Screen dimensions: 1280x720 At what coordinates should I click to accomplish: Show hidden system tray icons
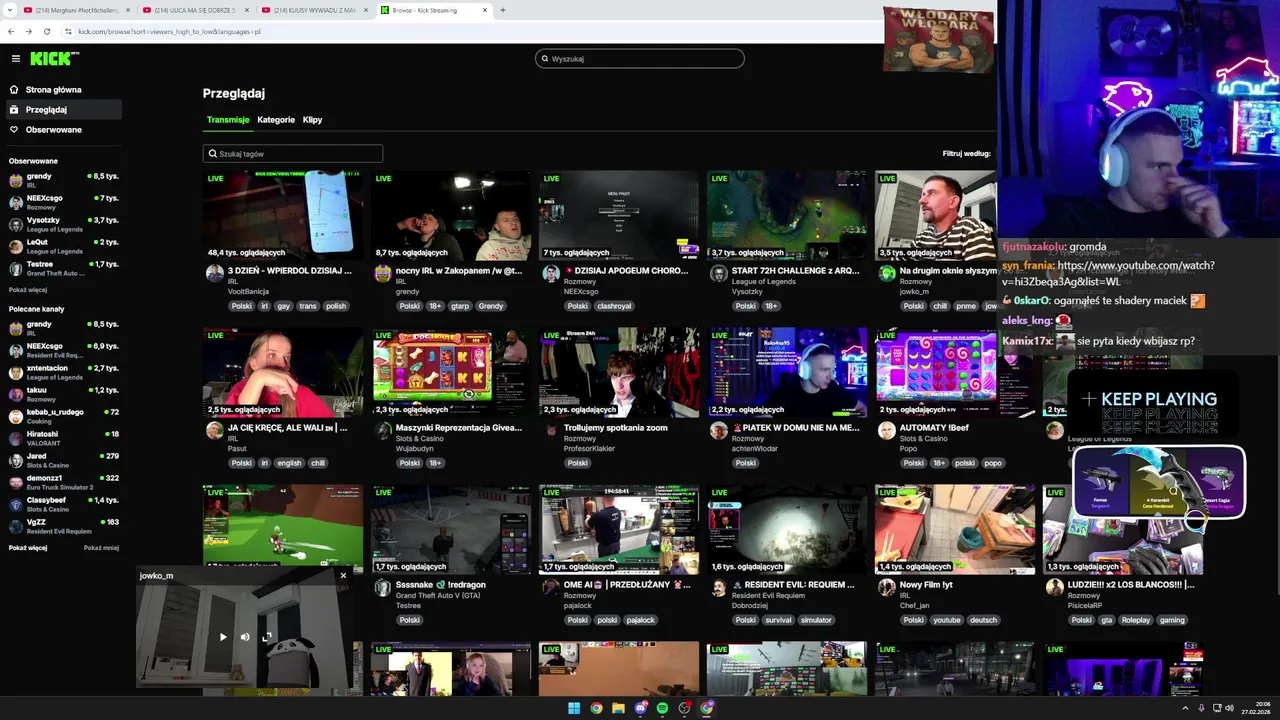tap(1187, 708)
